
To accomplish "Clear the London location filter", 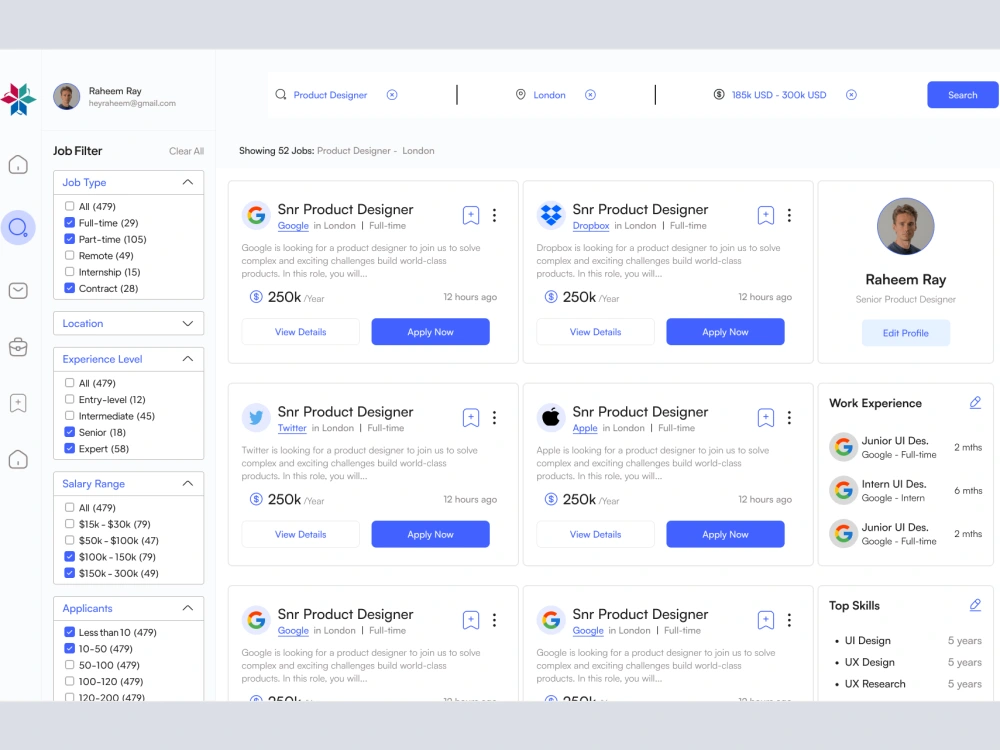I will pos(591,95).
